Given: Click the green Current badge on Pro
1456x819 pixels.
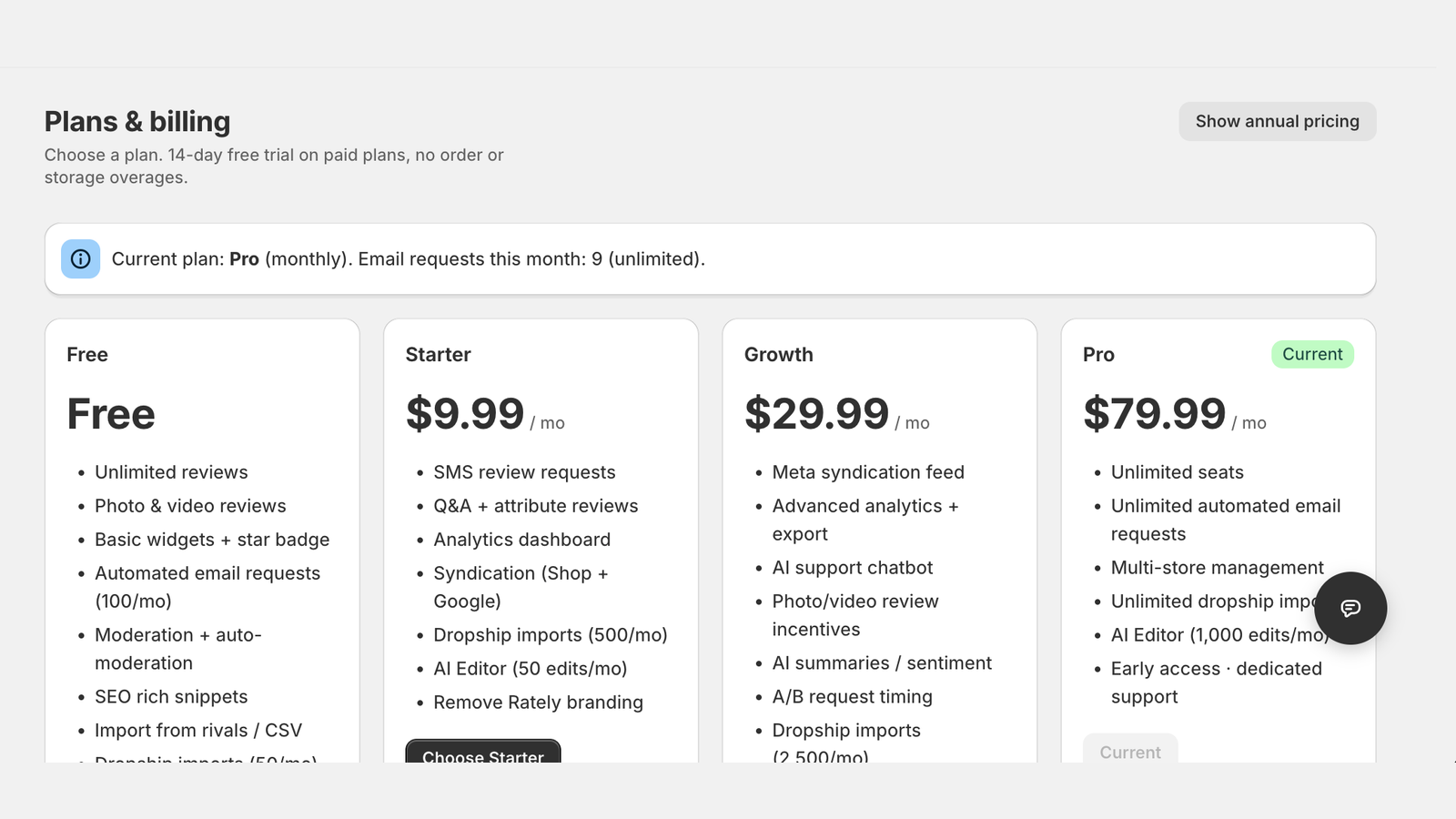Looking at the screenshot, I should (1312, 355).
